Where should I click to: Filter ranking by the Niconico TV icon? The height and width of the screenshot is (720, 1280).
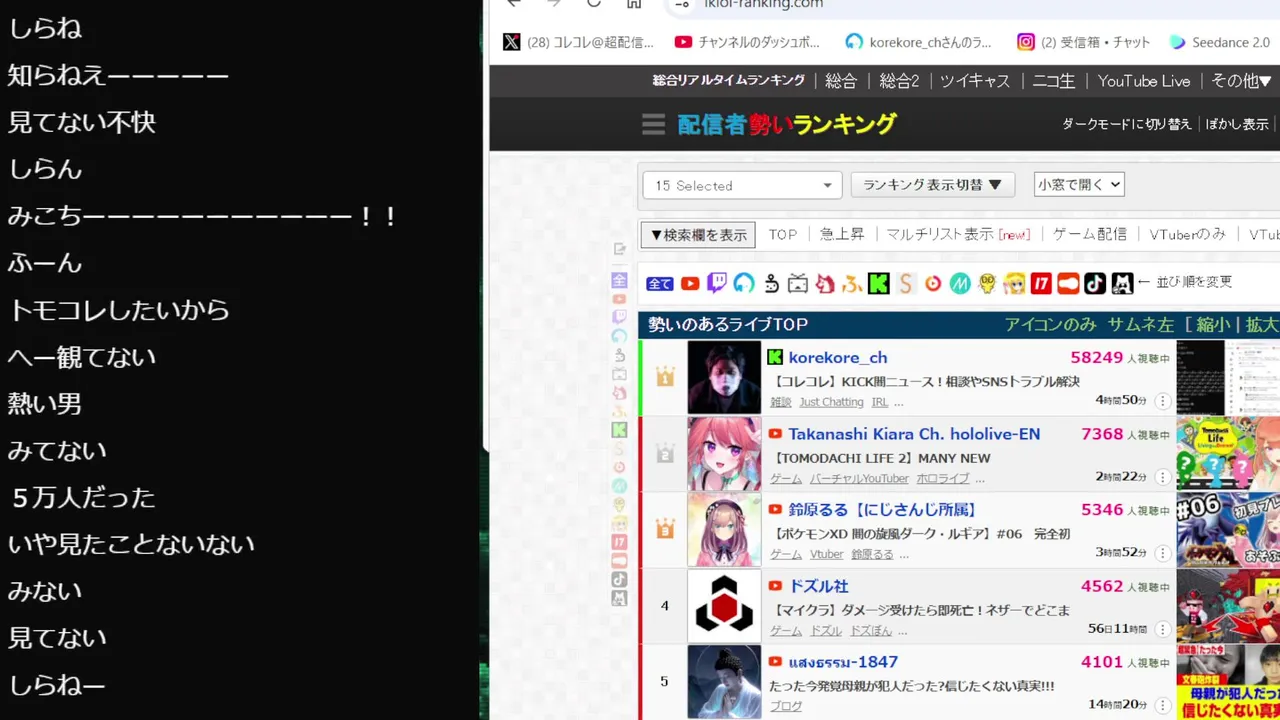coord(798,284)
